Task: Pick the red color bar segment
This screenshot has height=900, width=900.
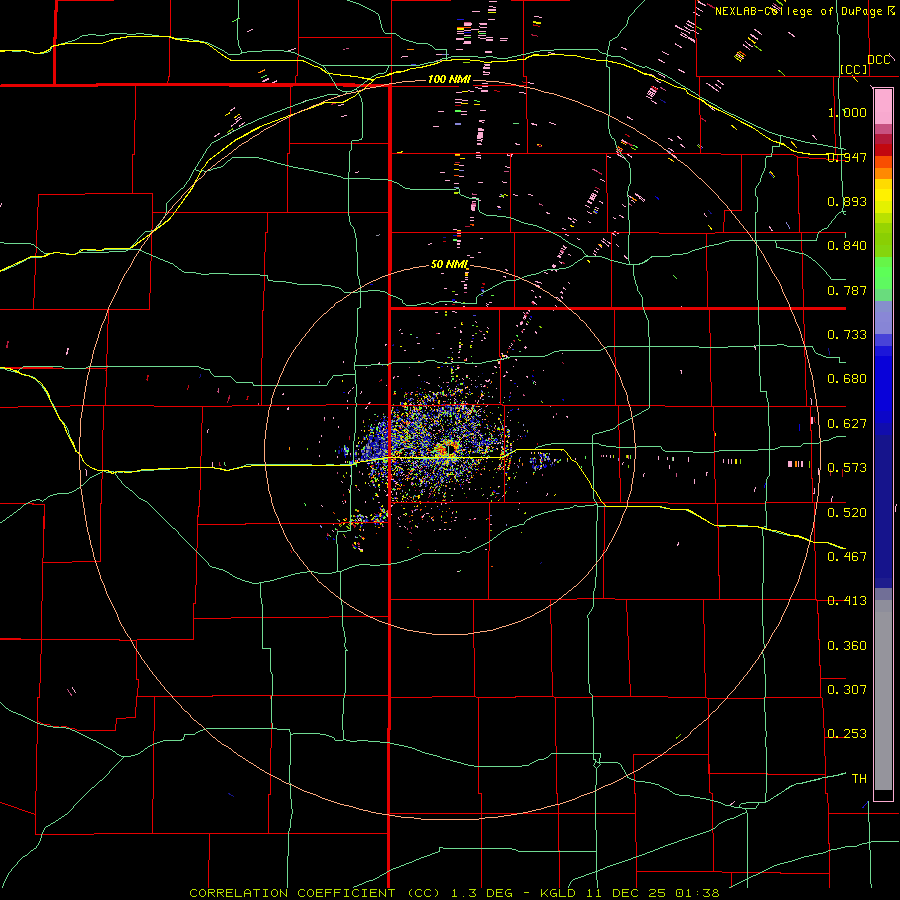Action: tap(883, 150)
